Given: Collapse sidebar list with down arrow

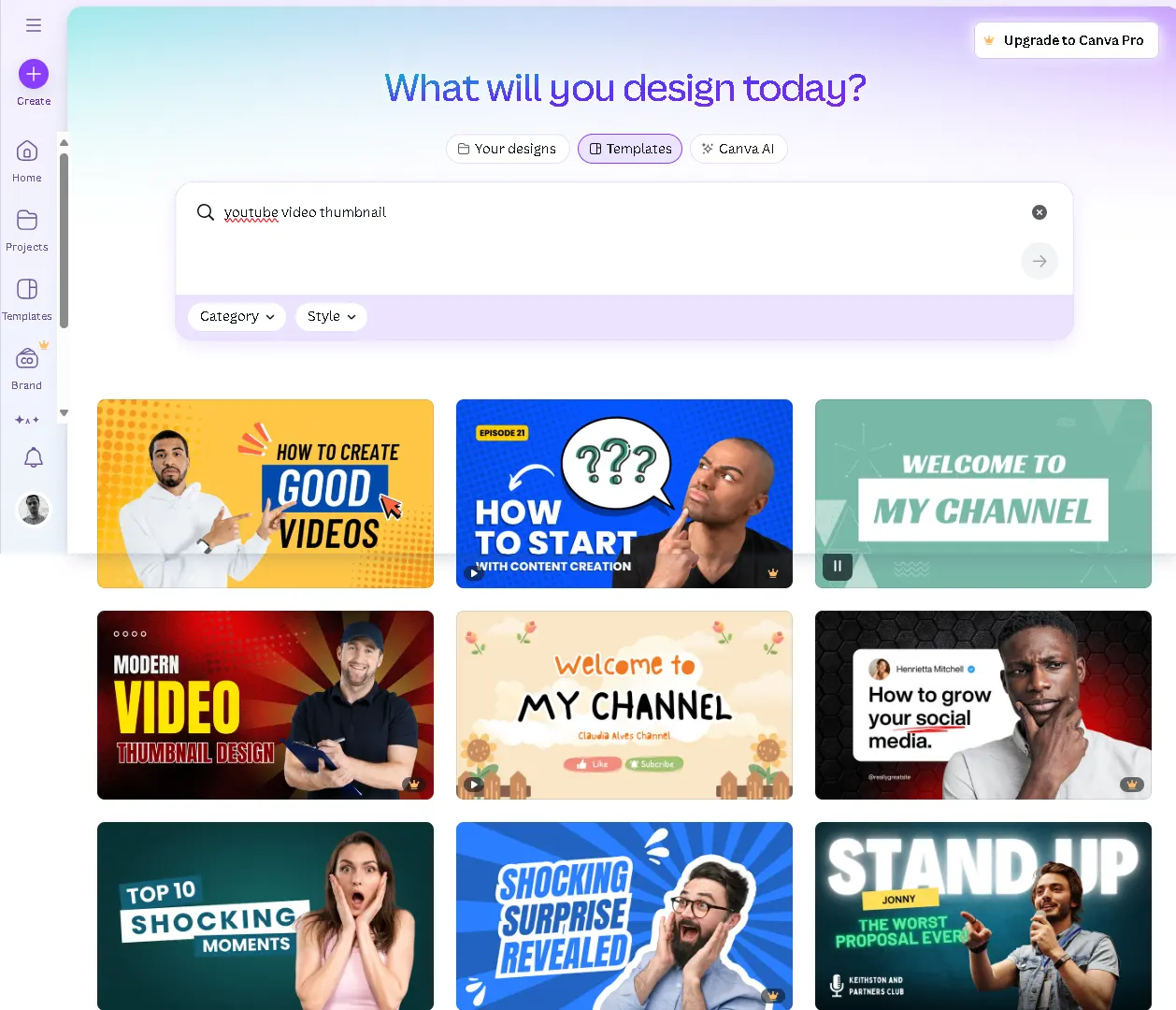Looking at the screenshot, I should (x=64, y=412).
